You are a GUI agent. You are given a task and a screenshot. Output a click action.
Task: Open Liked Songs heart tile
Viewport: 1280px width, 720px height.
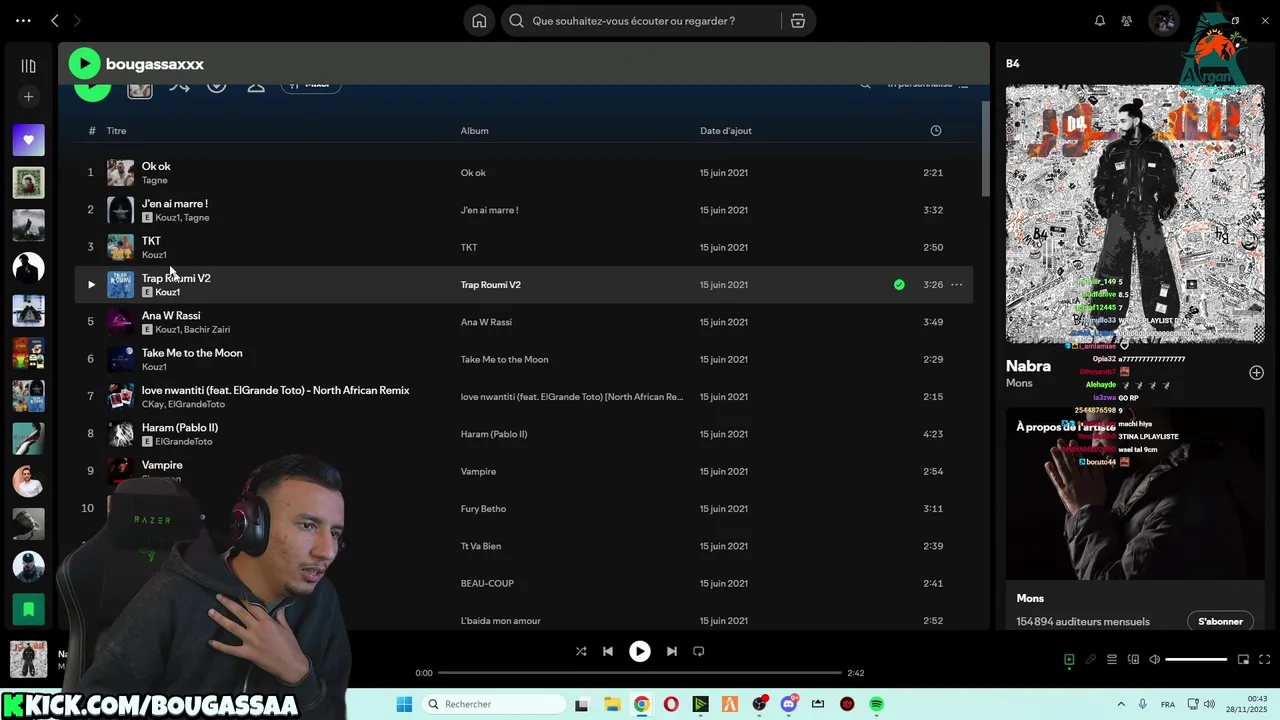click(28, 140)
